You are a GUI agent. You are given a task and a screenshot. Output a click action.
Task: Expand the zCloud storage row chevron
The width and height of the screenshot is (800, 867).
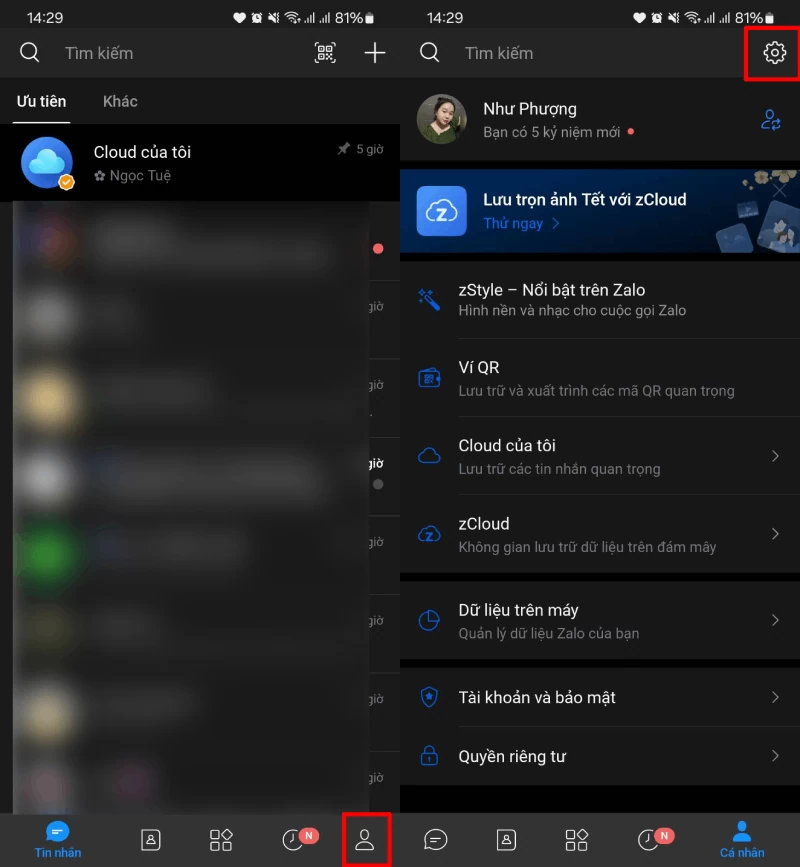[775, 534]
